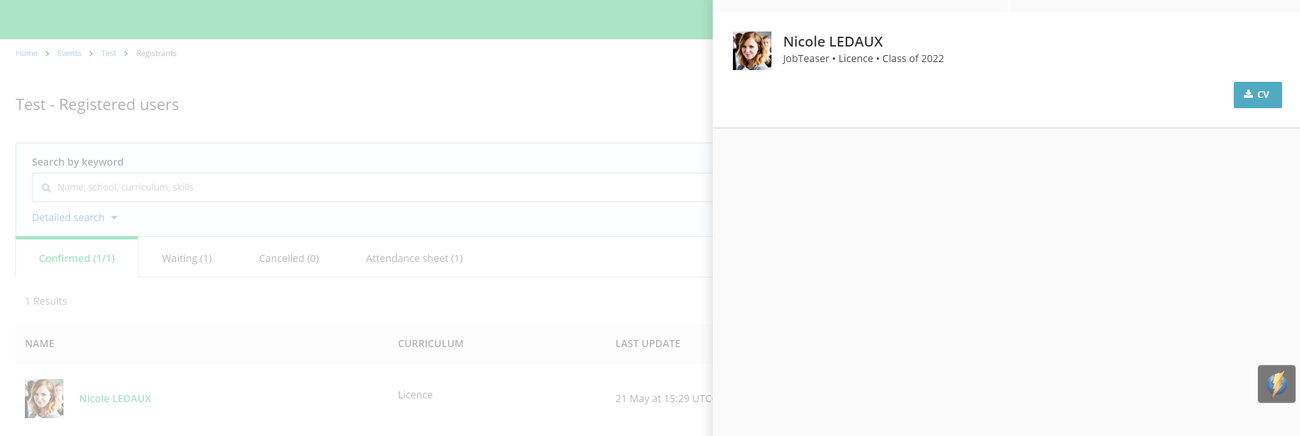
Task: Click the 21 May at 15:29 UTC cell
Action: (x=663, y=399)
